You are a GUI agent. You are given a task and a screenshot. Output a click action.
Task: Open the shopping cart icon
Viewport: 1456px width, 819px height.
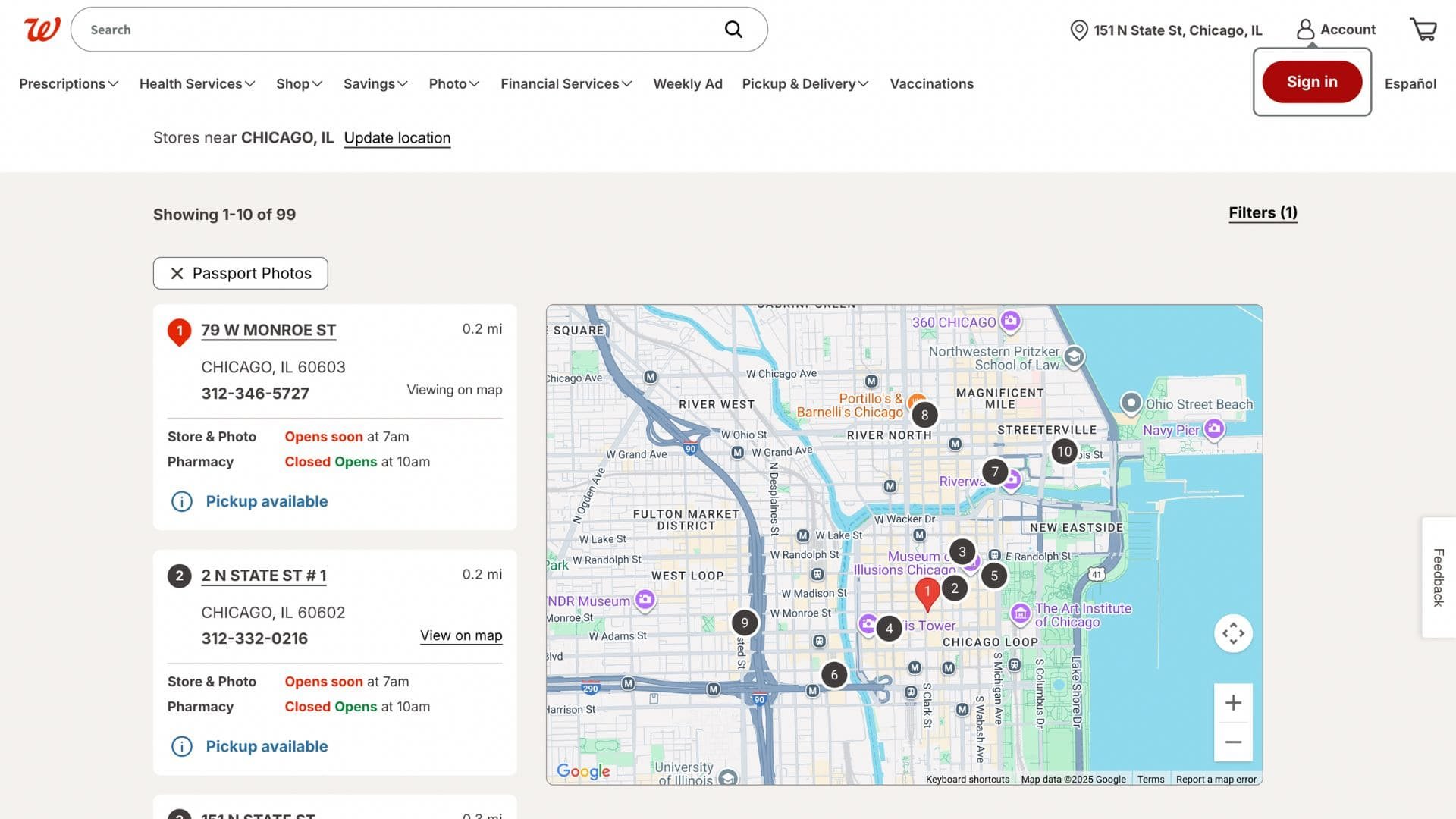[x=1423, y=30]
